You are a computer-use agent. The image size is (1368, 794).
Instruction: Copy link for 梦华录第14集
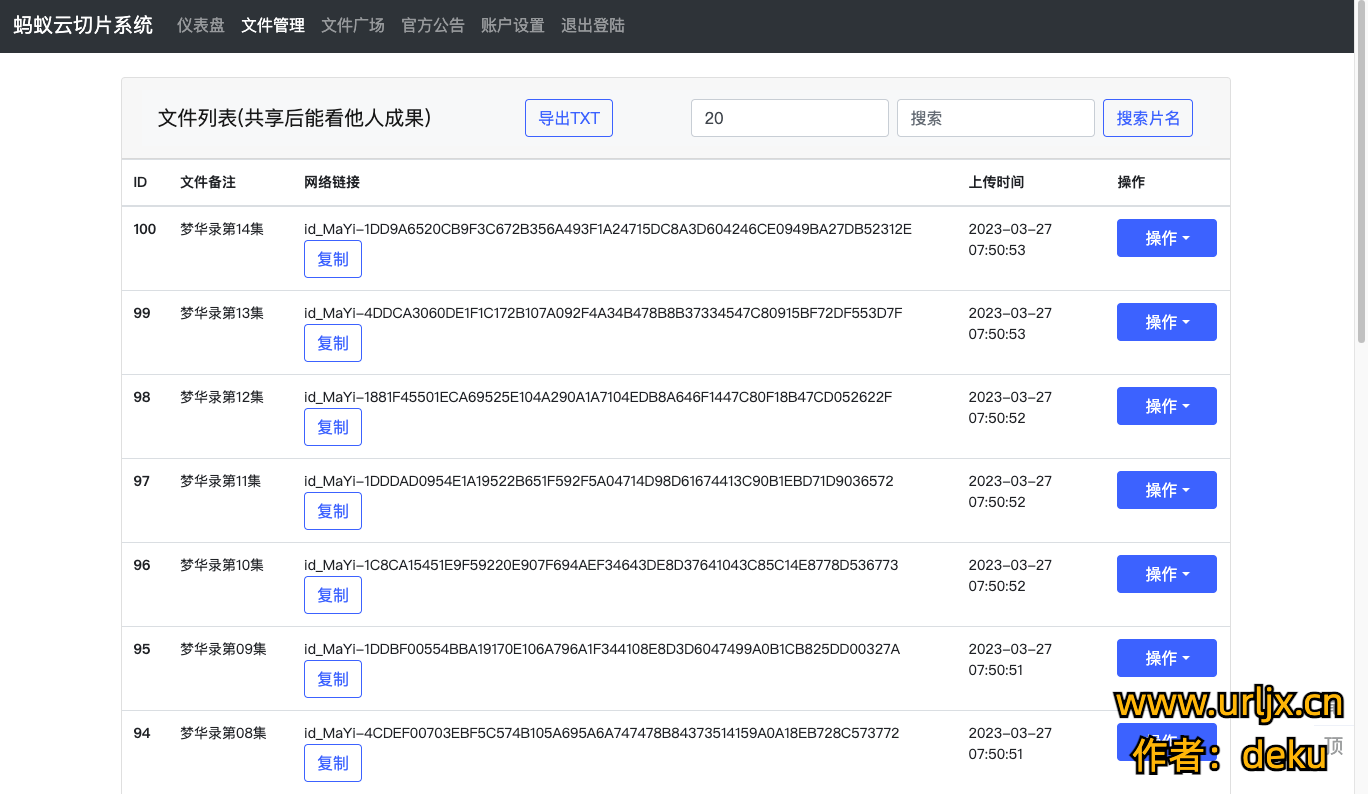[333, 259]
